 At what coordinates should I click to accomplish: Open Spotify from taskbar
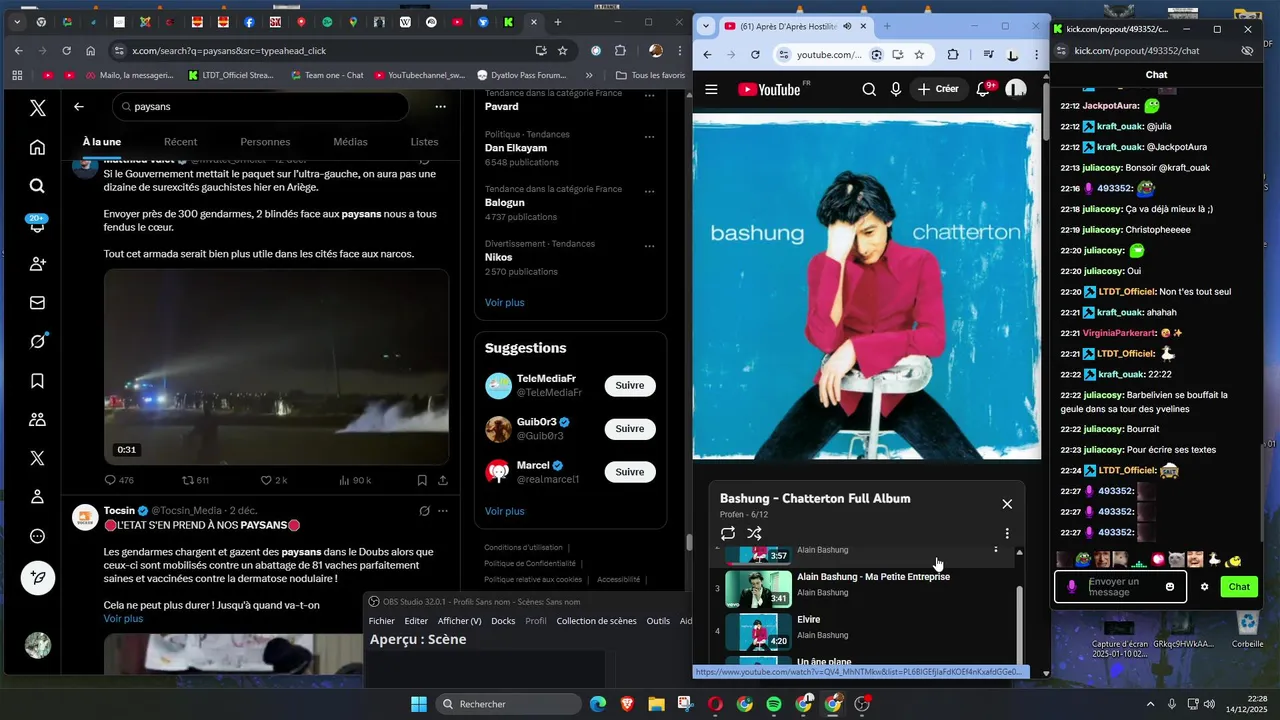click(774, 704)
